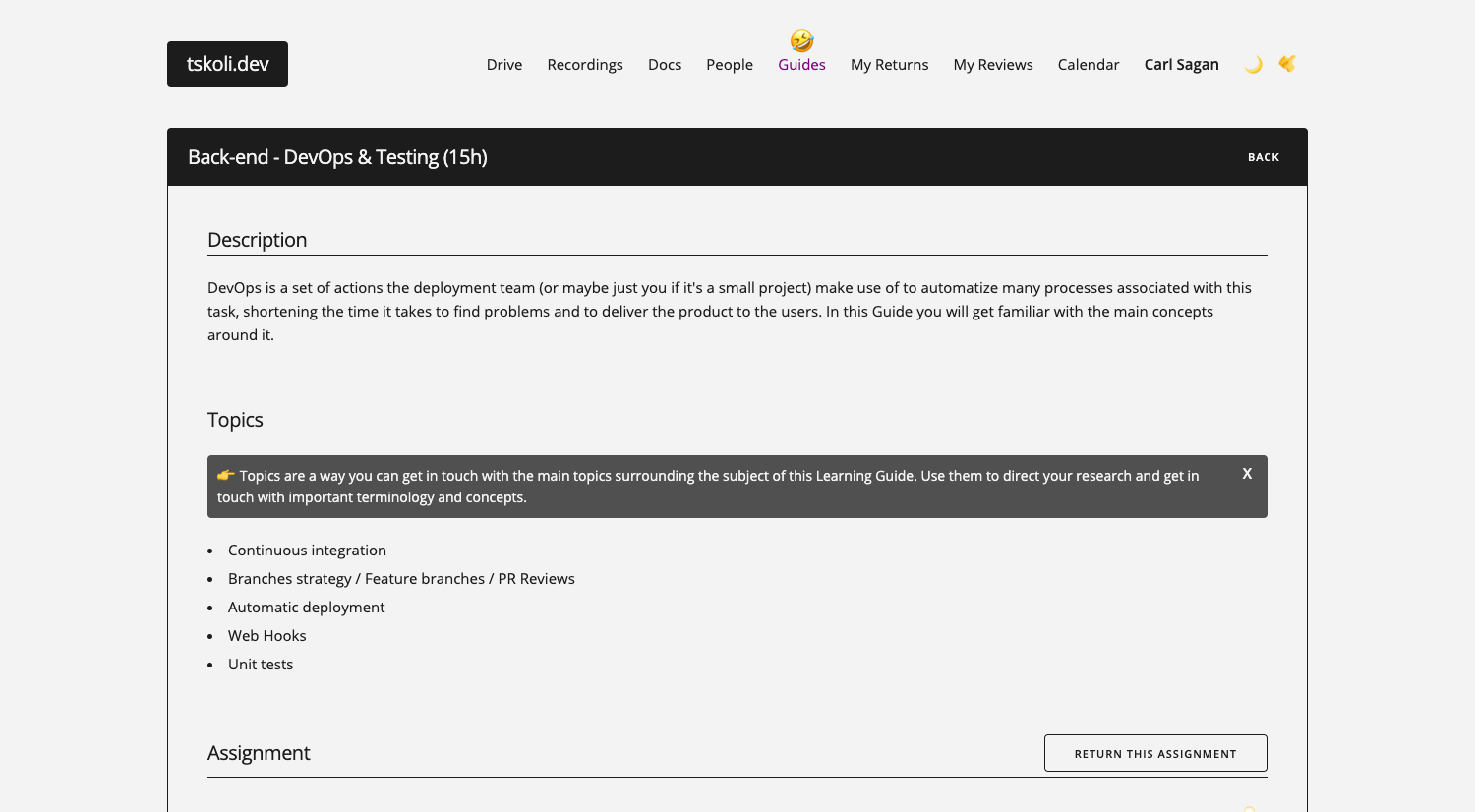The image size is (1475, 812).
Task: Click the pointing-hand emoji in Topics banner
Action: (226, 476)
